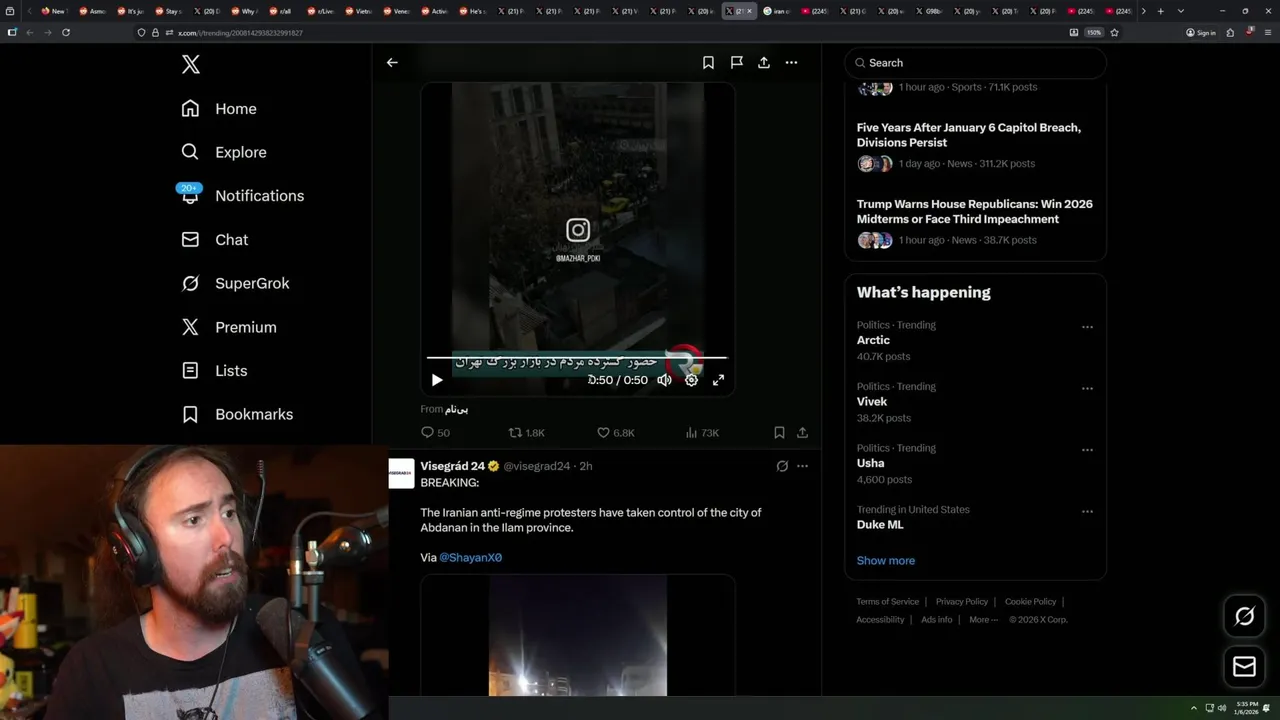1280x720 pixels.
Task: Click the taskbar volume icon
Action: click(x=1222, y=708)
